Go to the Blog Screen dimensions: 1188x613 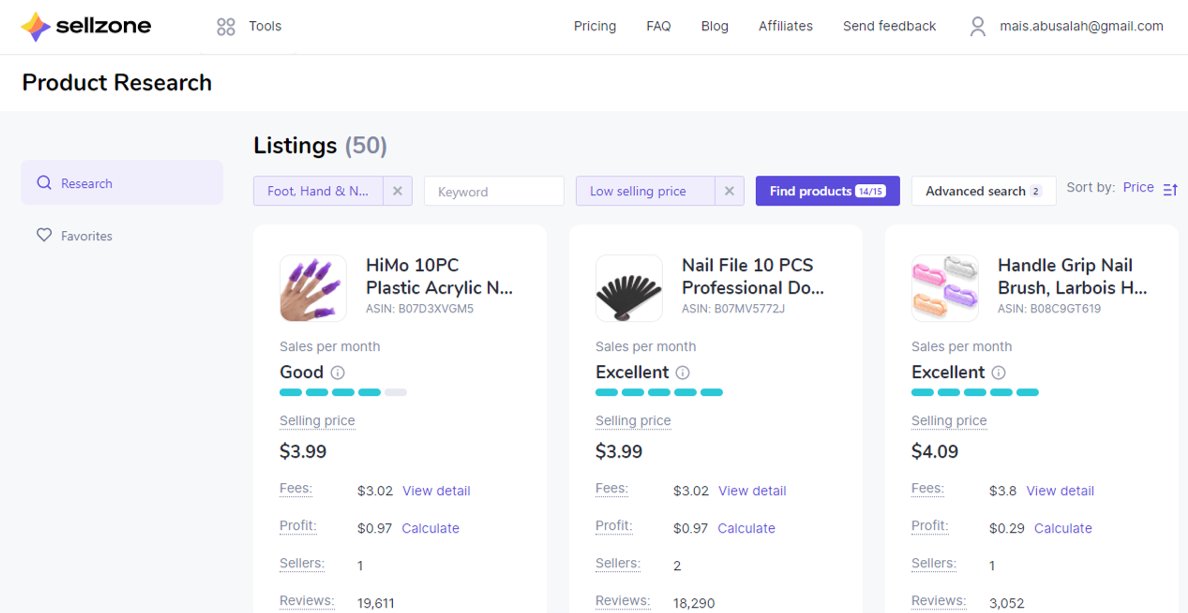pyautogui.click(x=714, y=27)
